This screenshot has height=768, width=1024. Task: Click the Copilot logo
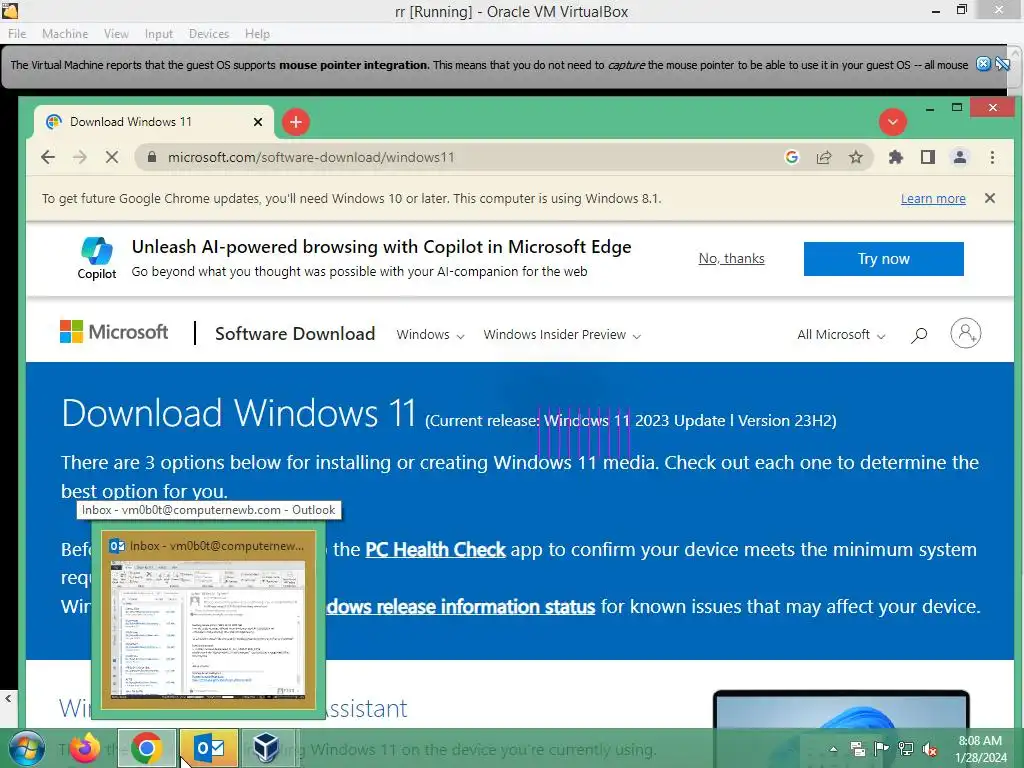pos(97,258)
